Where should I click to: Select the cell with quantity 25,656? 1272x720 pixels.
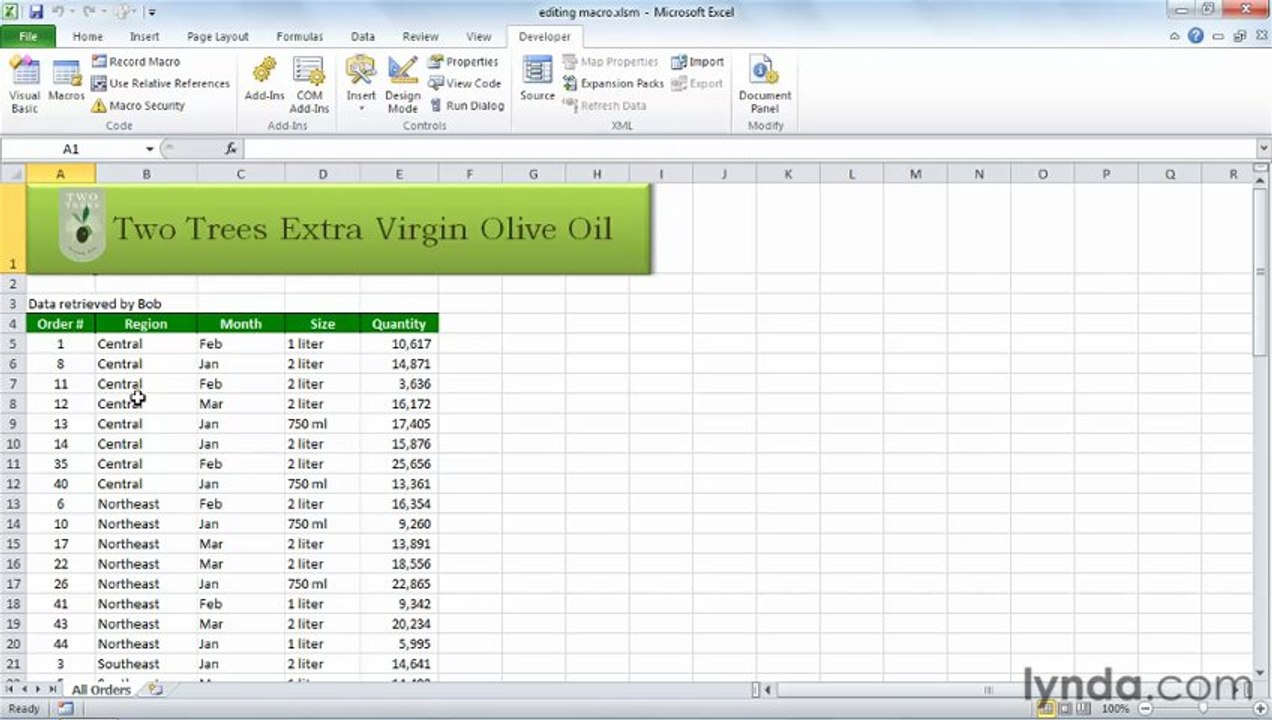click(x=399, y=464)
